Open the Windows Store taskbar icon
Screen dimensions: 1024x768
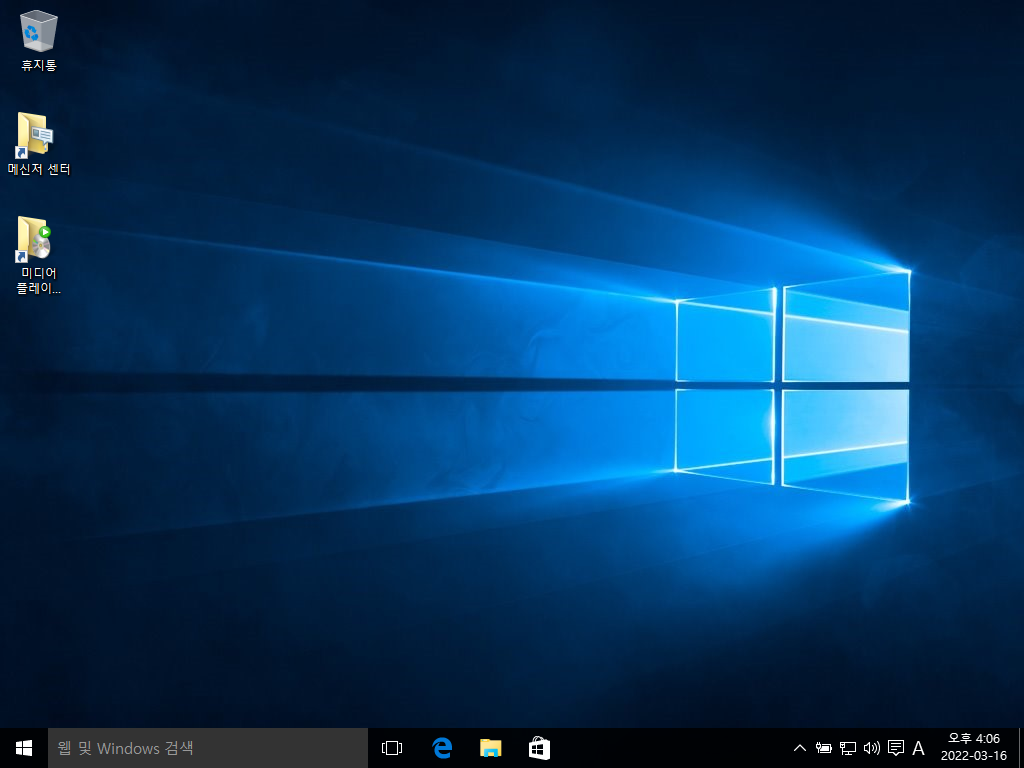coord(539,748)
